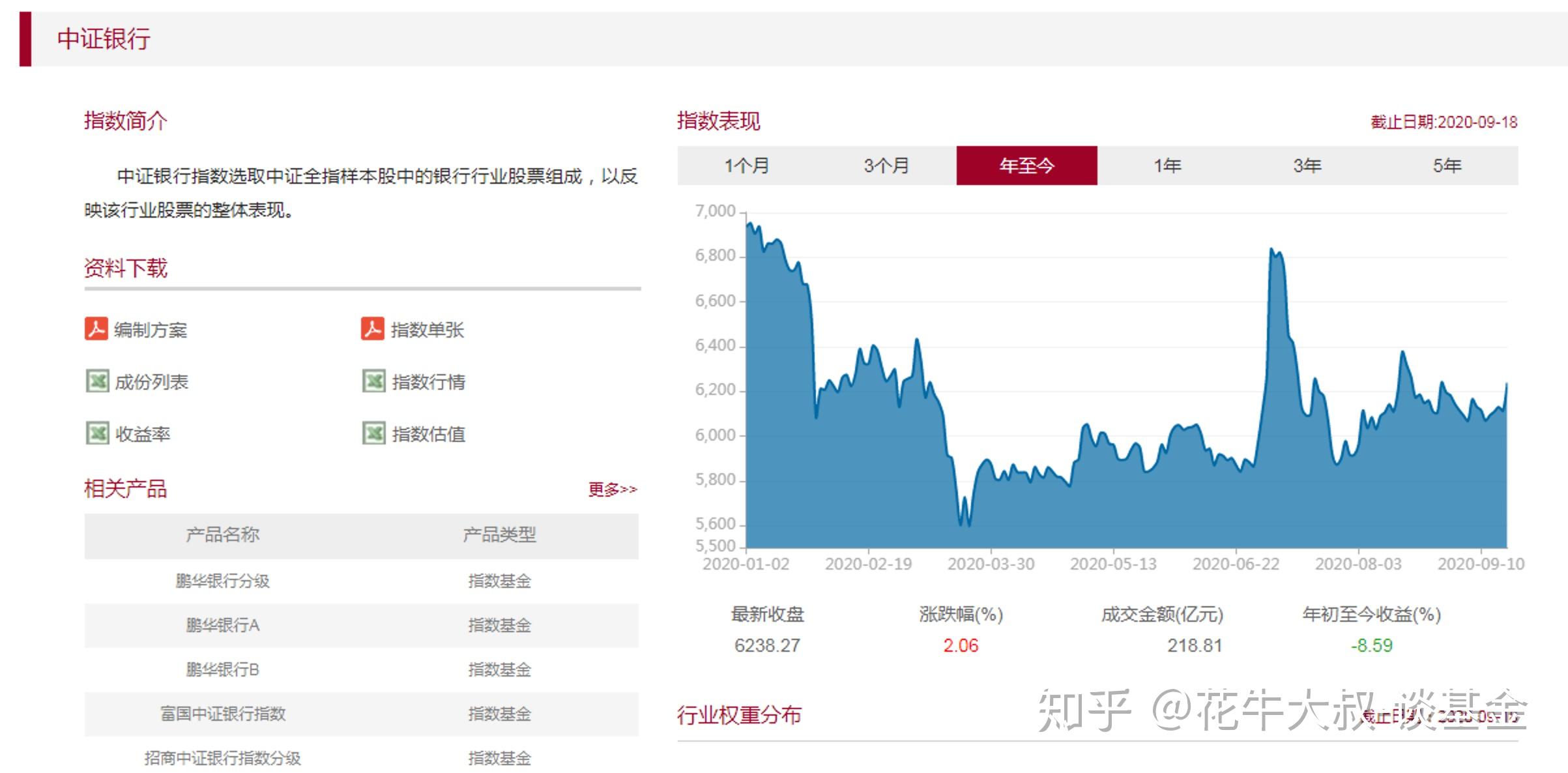Click the PDF icon beside 指数单张
Viewport: 1568px width, 773px height.
373,328
